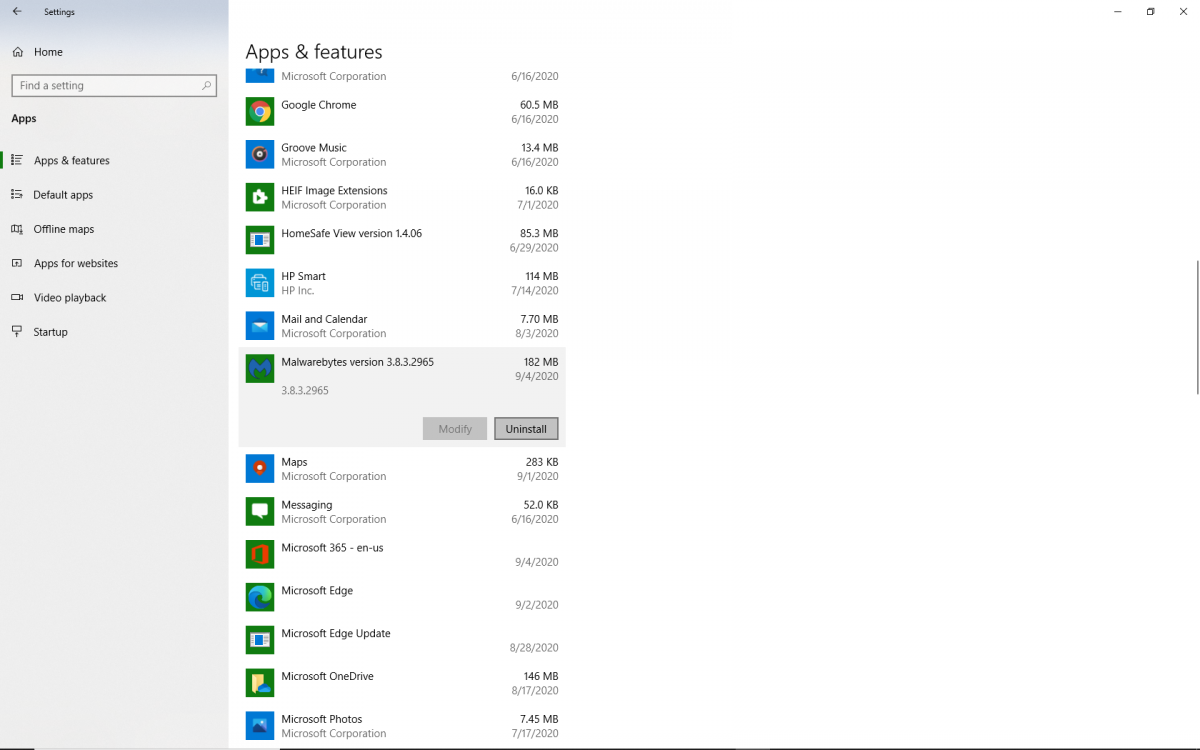Screen dimensions: 1200x750
Task: Click the Apps for websites icon
Action: pos(17,263)
